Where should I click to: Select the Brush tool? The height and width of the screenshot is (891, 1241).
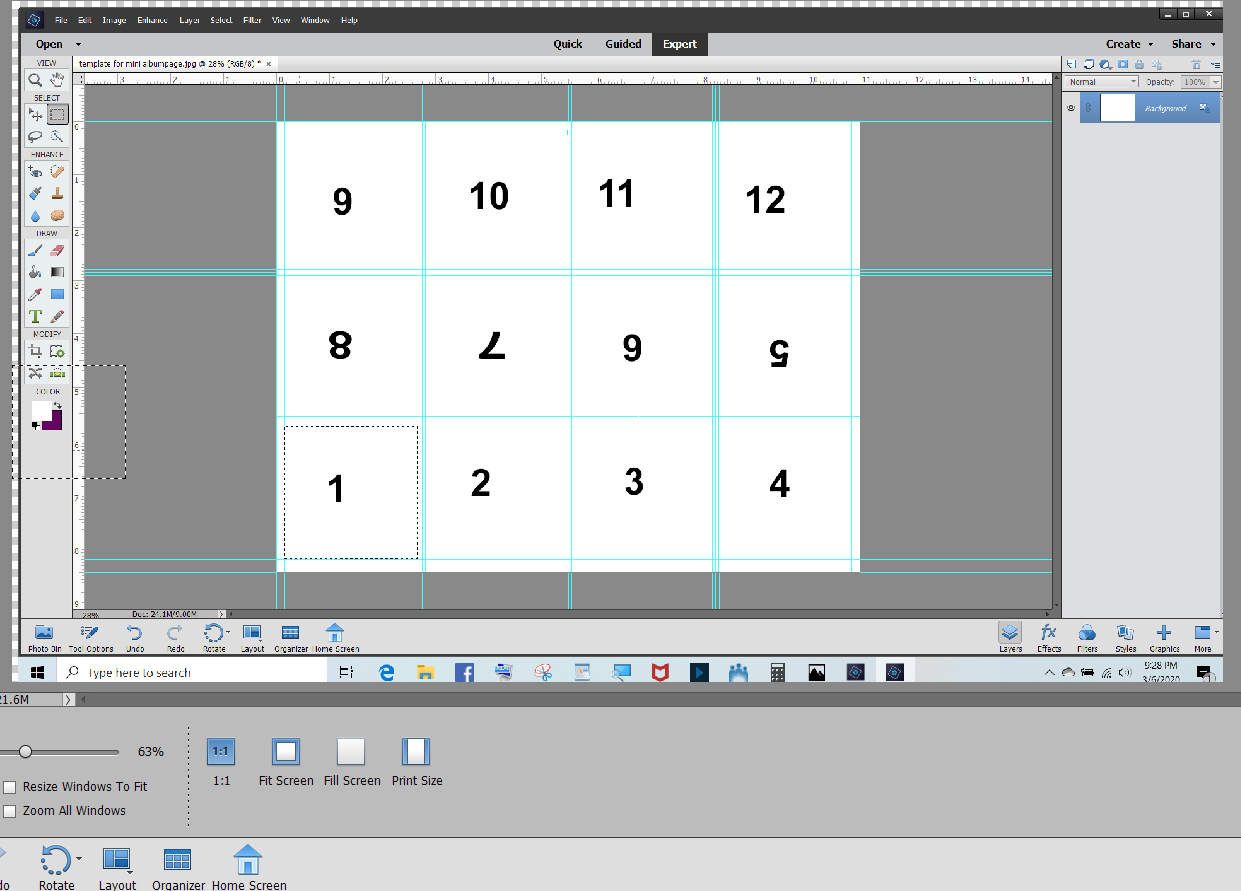35,250
